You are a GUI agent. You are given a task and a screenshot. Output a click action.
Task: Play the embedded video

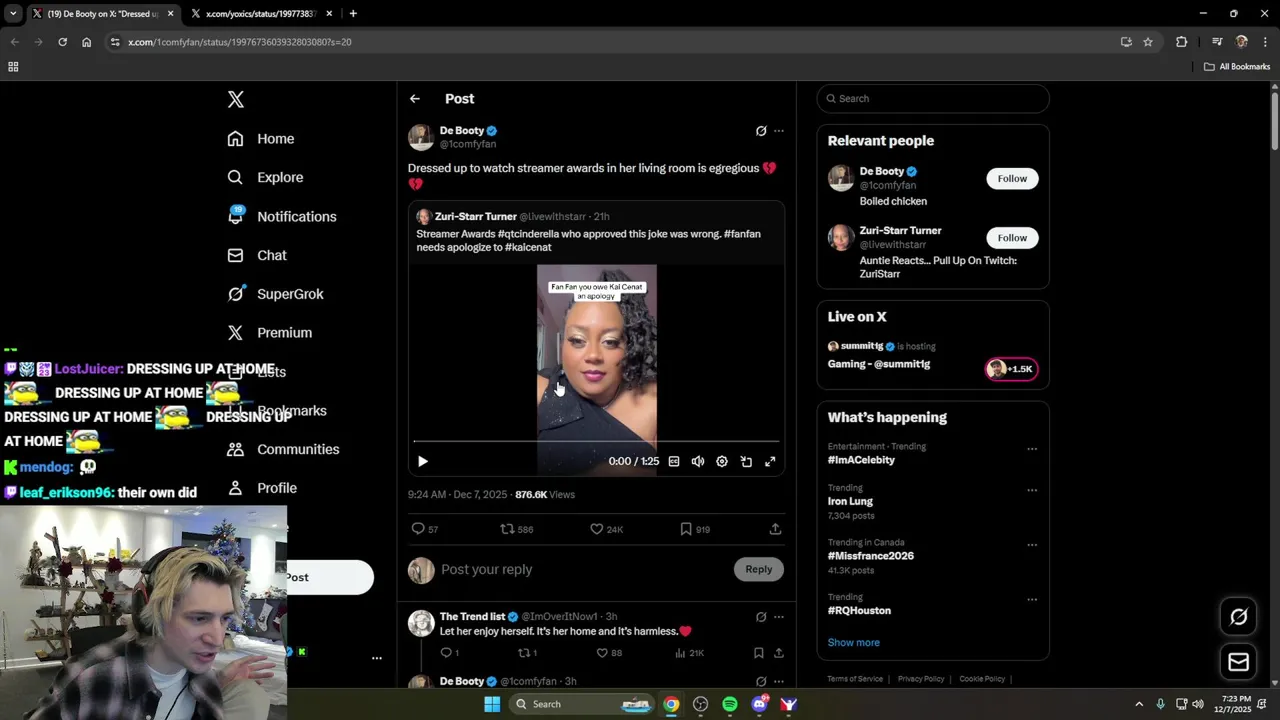tap(423, 461)
